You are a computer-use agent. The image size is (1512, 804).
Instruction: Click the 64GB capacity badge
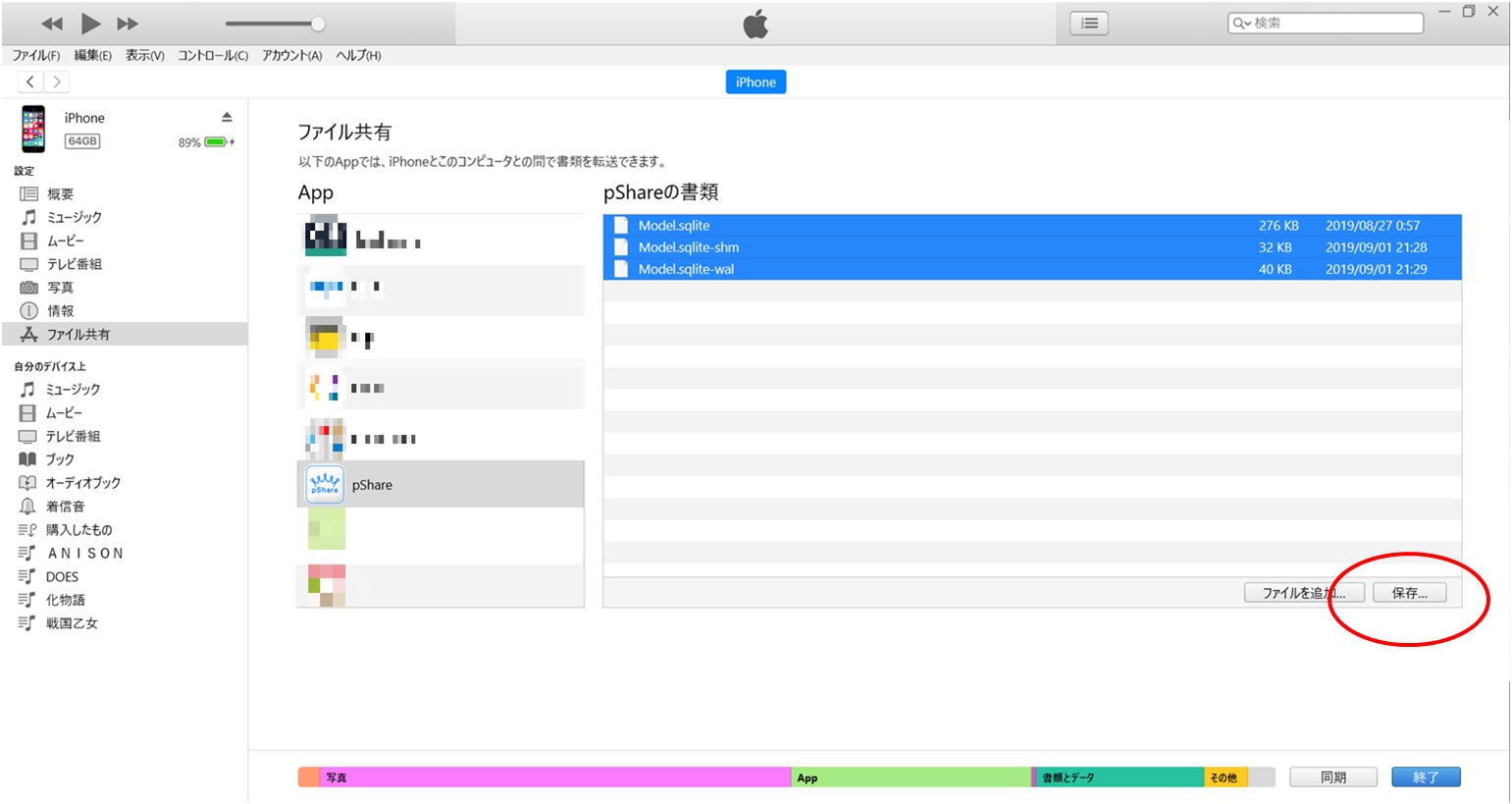point(82,141)
